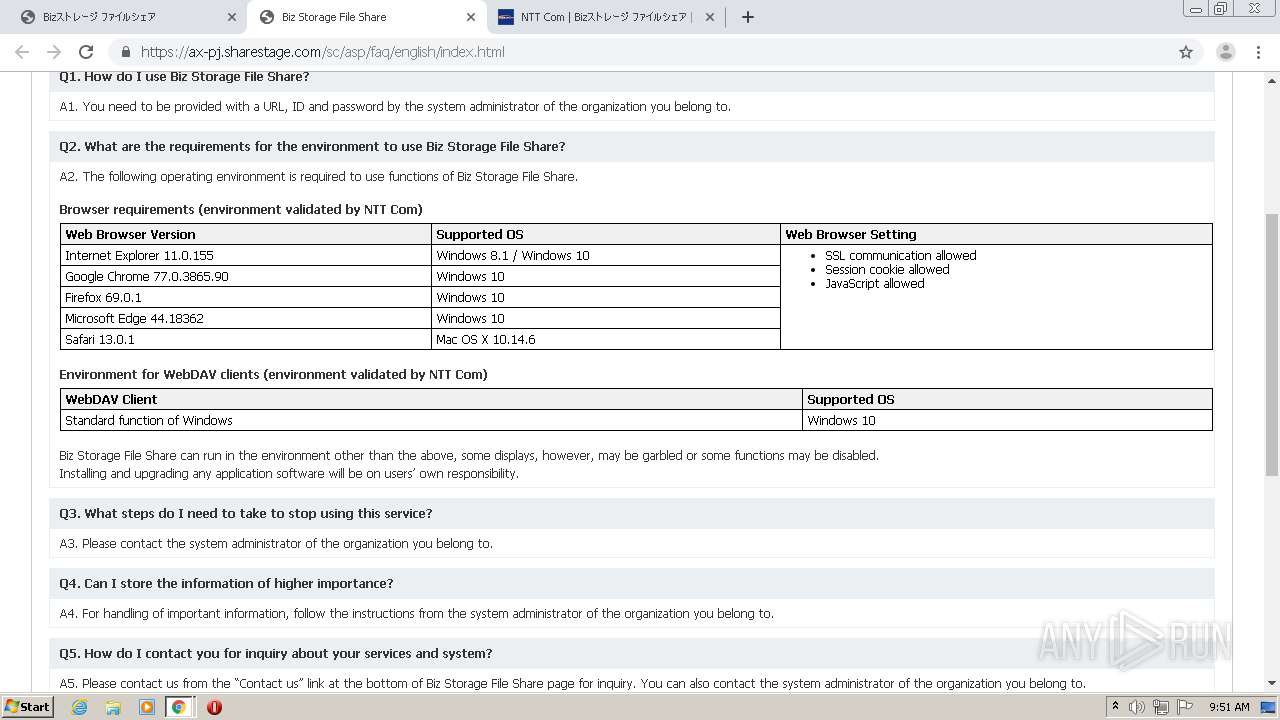This screenshot has width=1280, height=720.
Task: Launch Internet Explorer from the taskbar
Action: coord(80,707)
